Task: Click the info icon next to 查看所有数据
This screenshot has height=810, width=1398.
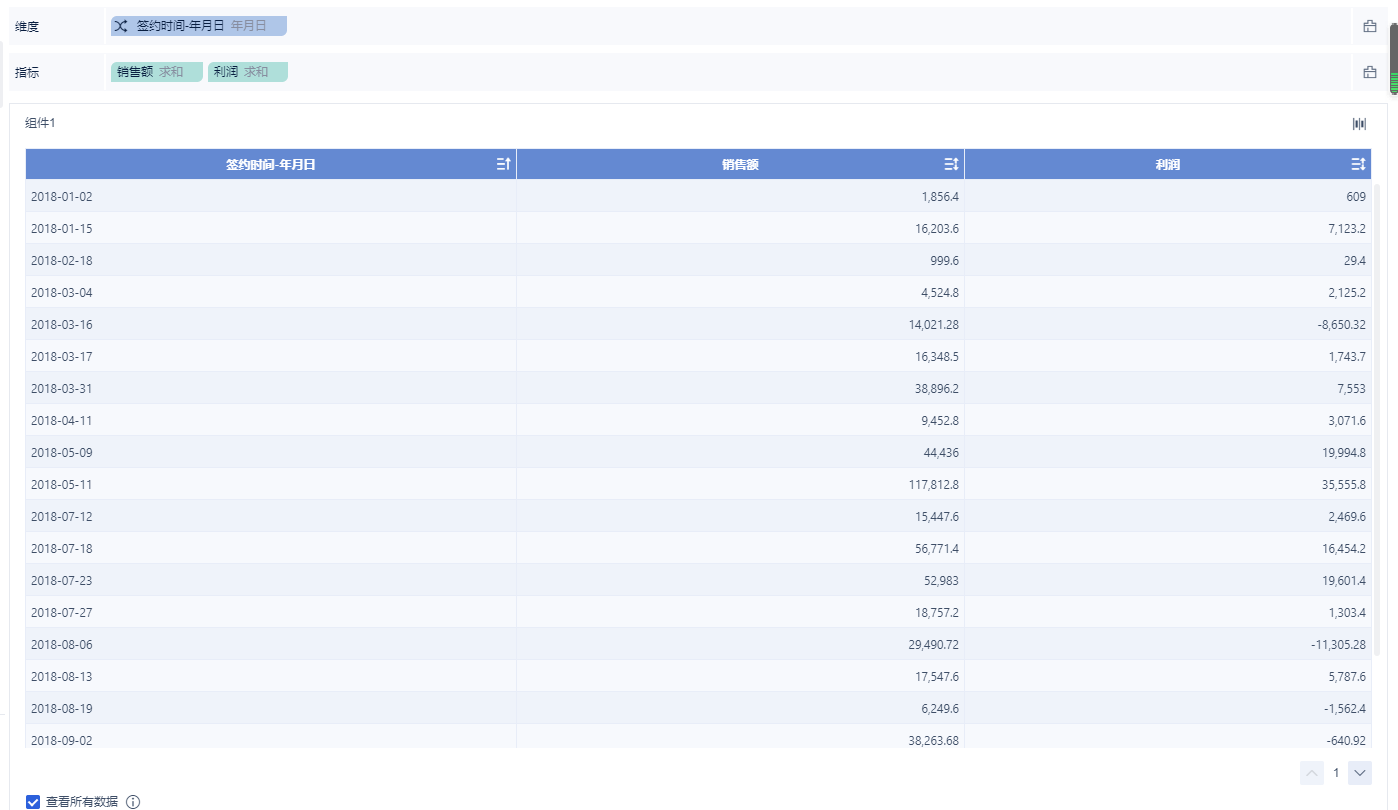Action: pyautogui.click(x=133, y=802)
